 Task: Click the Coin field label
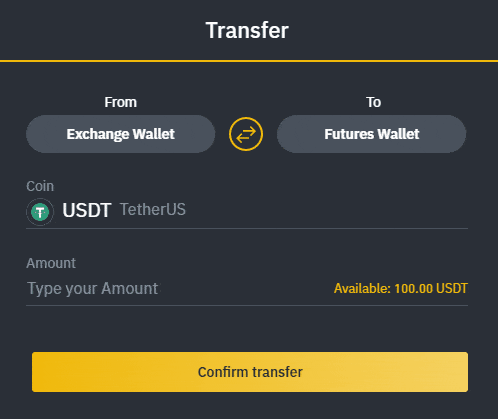pos(40,186)
